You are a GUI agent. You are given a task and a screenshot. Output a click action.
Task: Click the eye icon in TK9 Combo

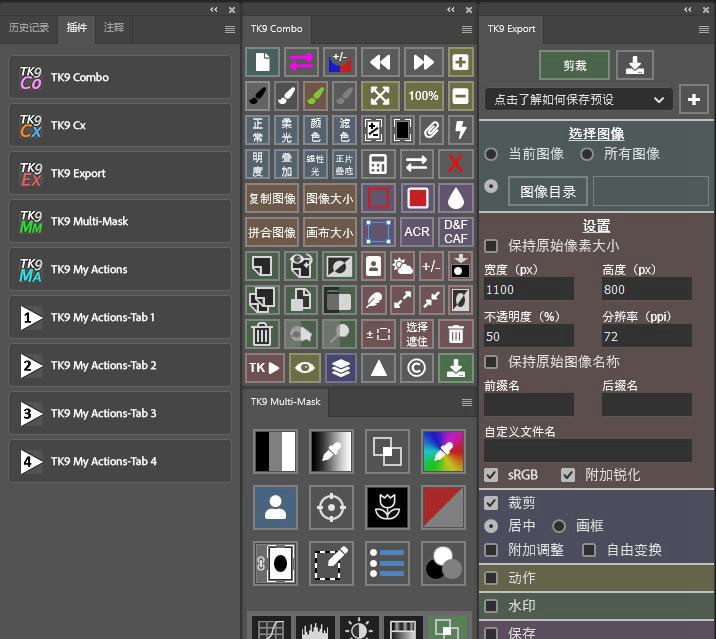tap(305, 368)
